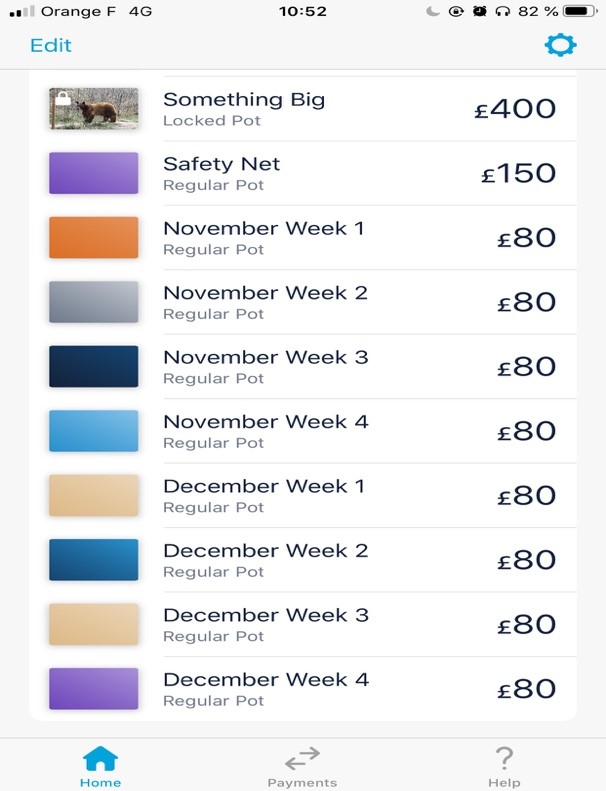
Task: Tap the headphones status icon
Action: coord(503,11)
